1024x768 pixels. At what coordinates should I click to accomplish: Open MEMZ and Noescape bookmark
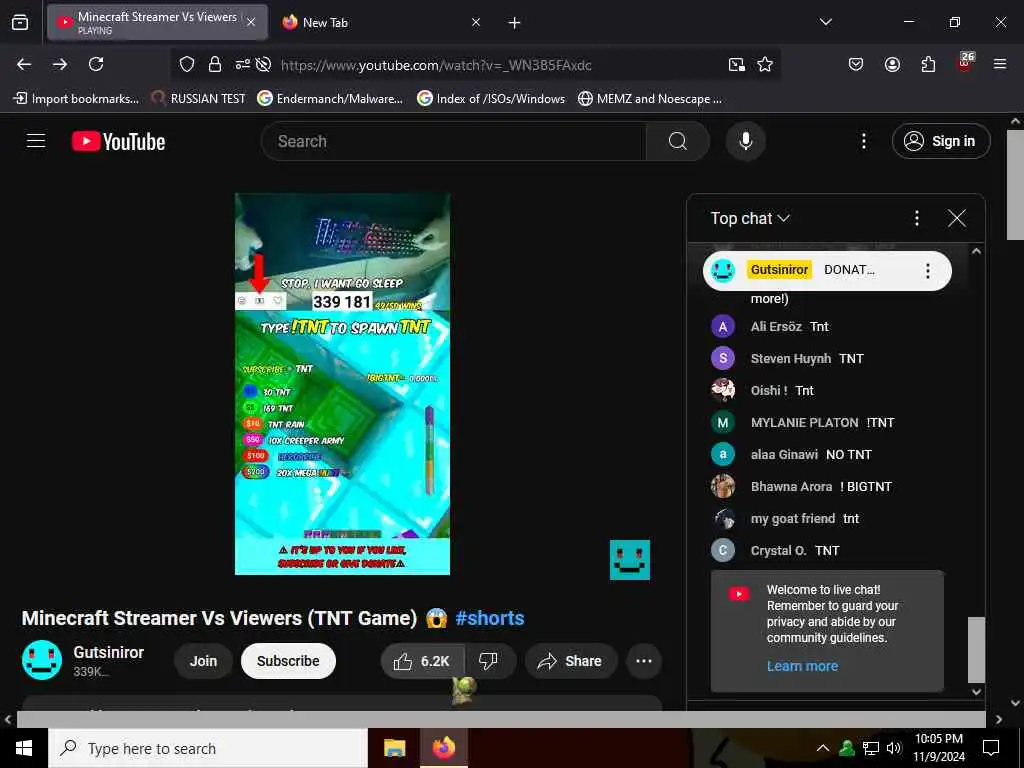coord(650,99)
